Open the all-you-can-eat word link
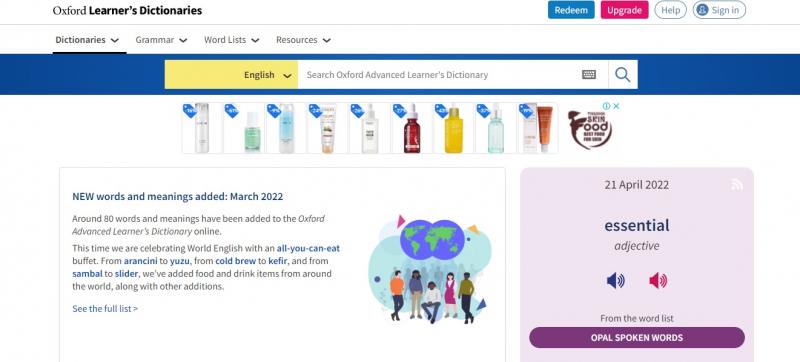The image size is (800, 362). click(x=308, y=249)
